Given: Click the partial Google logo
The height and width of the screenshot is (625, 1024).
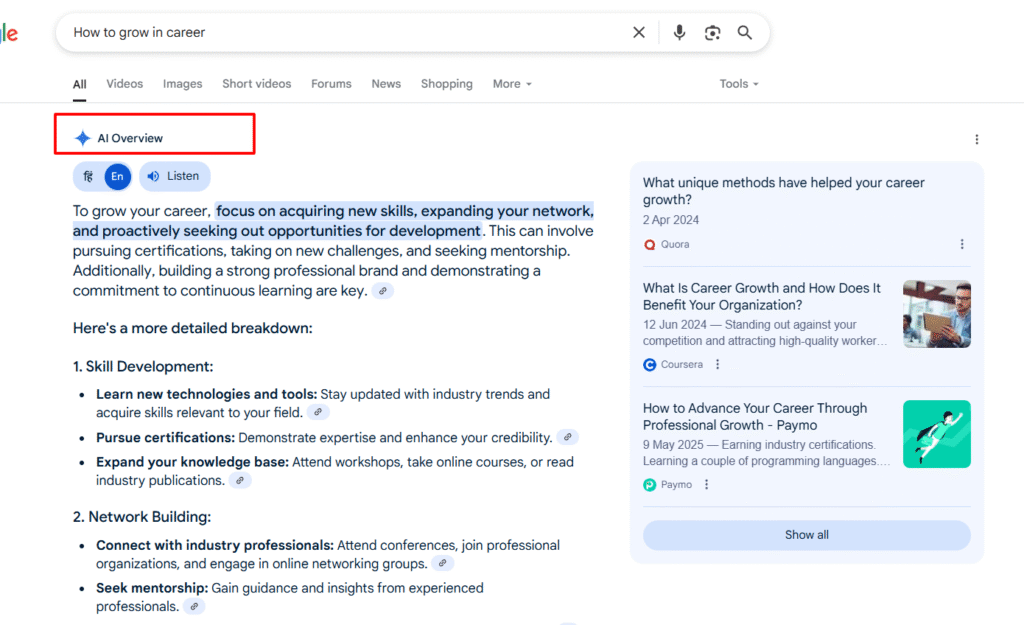Looking at the screenshot, I should coord(8,33).
